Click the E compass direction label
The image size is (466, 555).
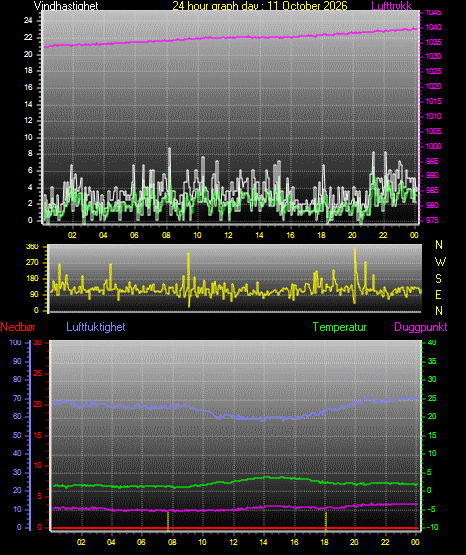click(x=438, y=295)
